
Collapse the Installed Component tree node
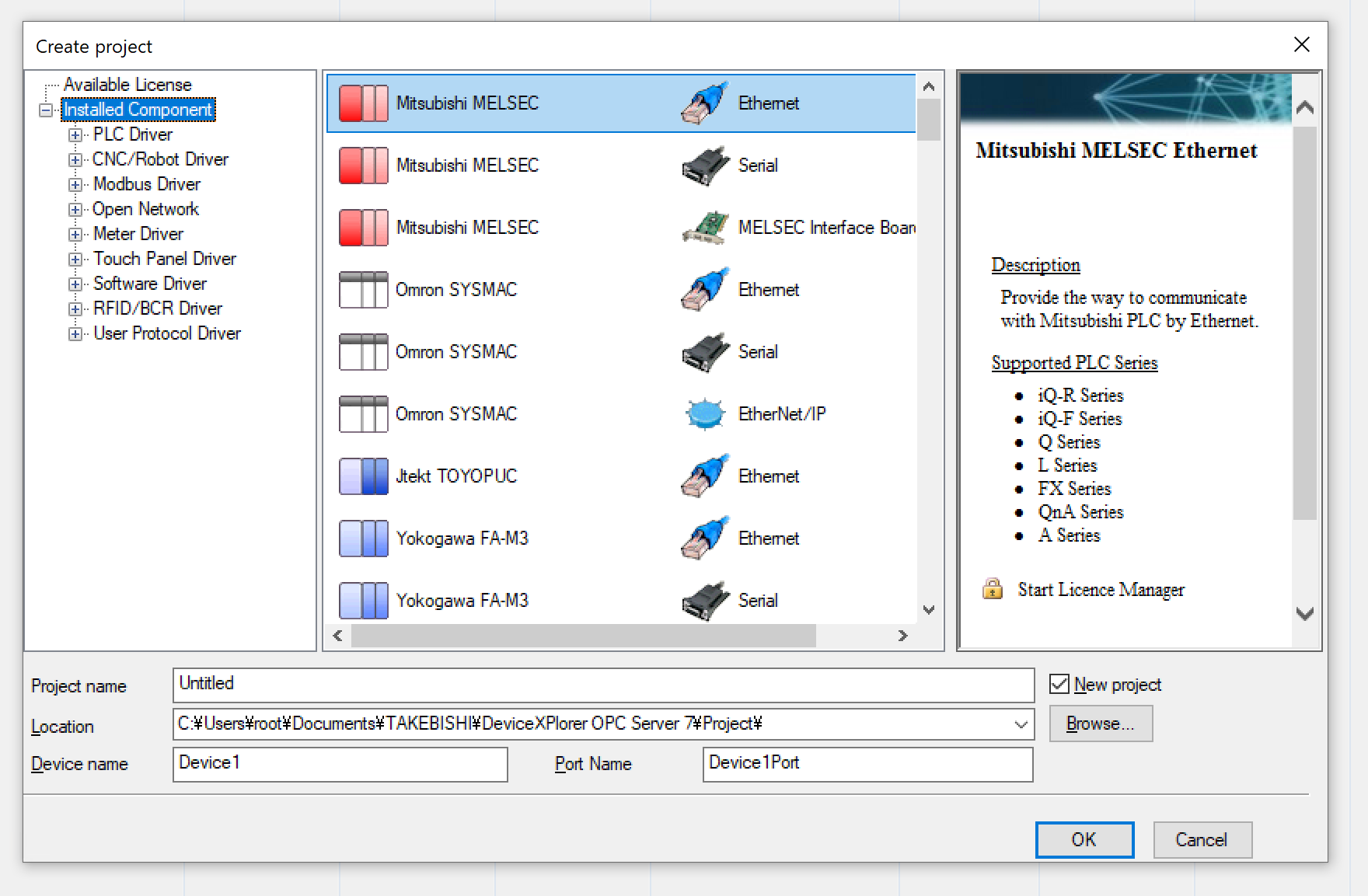[46, 110]
